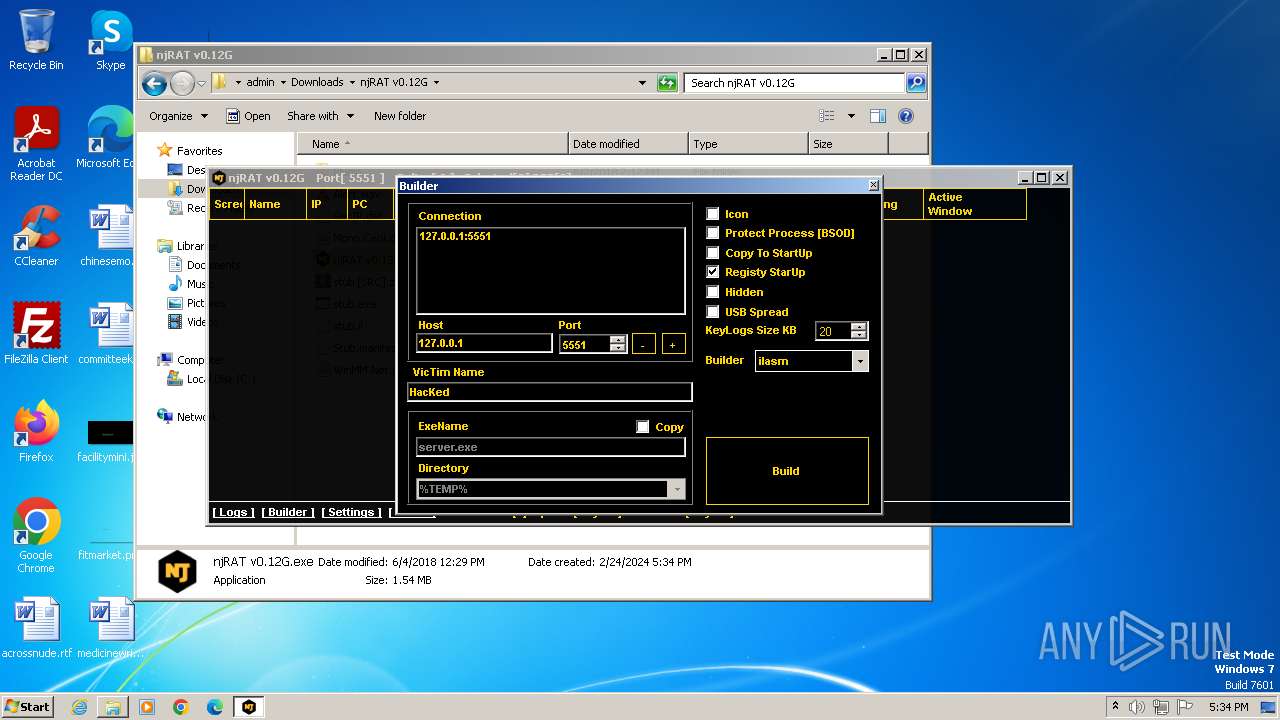Launch CCleaner from the desktop
Image resolution: width=1280 pixels, height=720 pixels.
(36, 236)
